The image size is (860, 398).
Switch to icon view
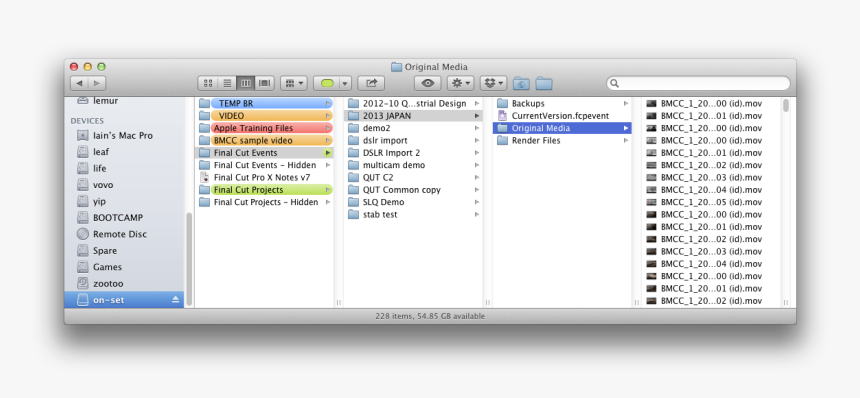pos(208,83)
